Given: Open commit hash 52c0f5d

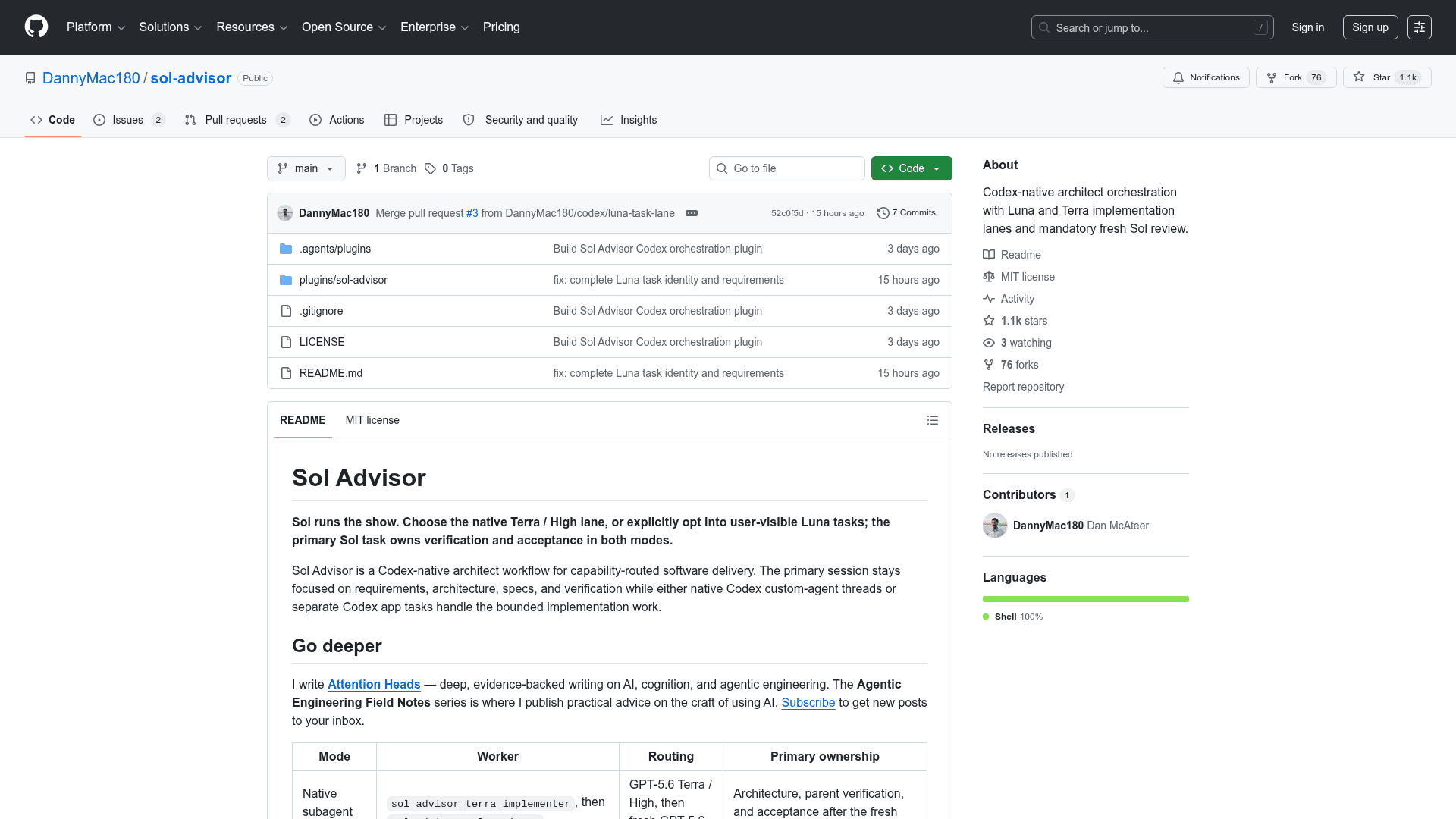Looking at the screenshot, I should (x=787, y=213).
